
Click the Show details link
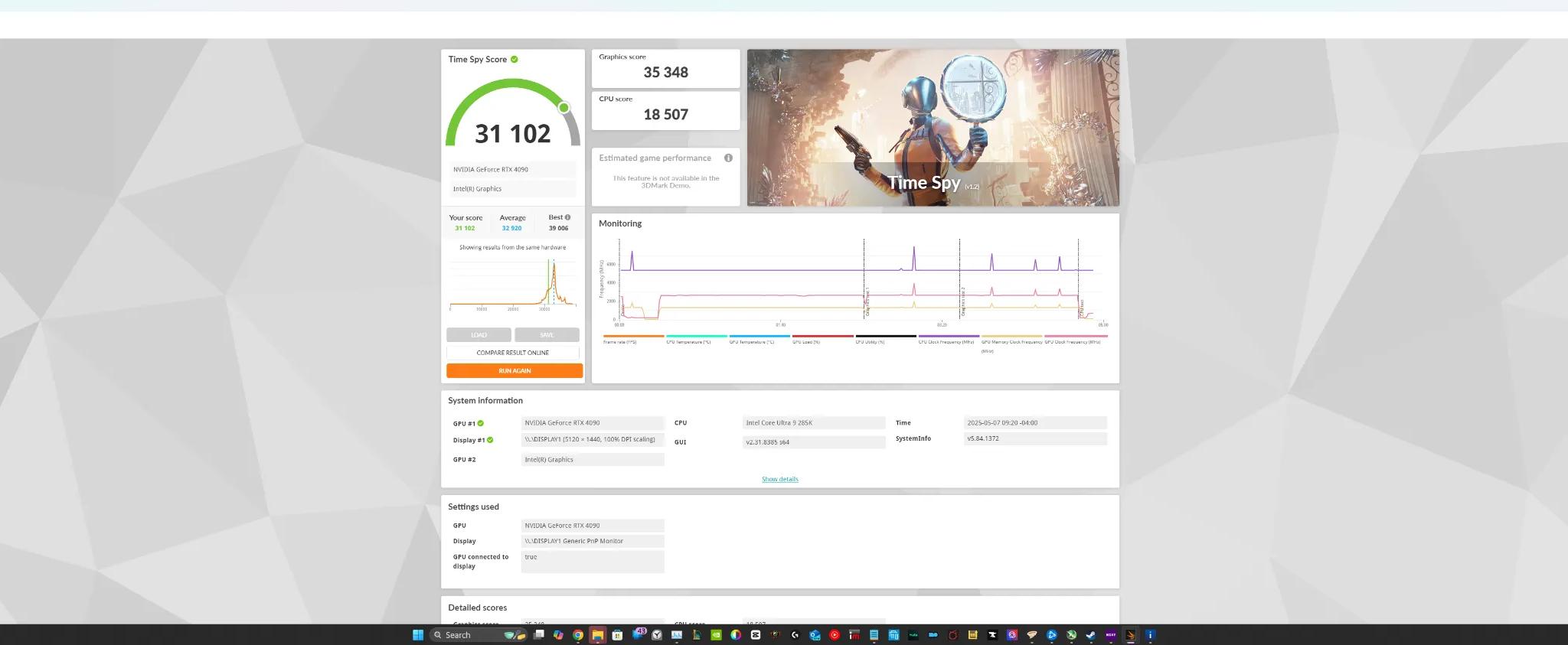click(779, 479)
